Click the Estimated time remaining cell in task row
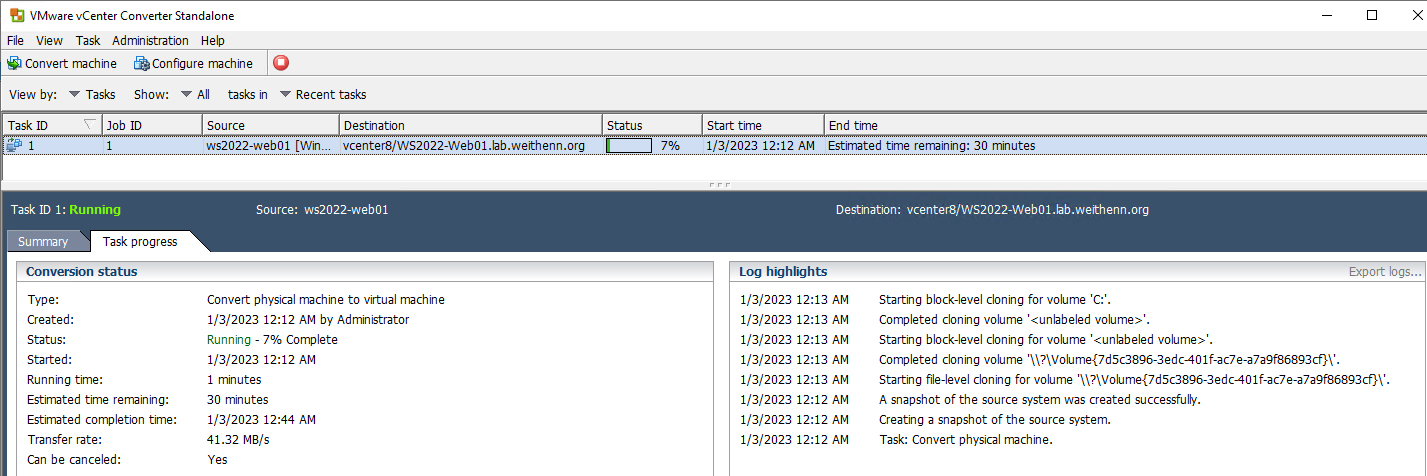Screen dimensions: 1427x476 click(931, 145)
